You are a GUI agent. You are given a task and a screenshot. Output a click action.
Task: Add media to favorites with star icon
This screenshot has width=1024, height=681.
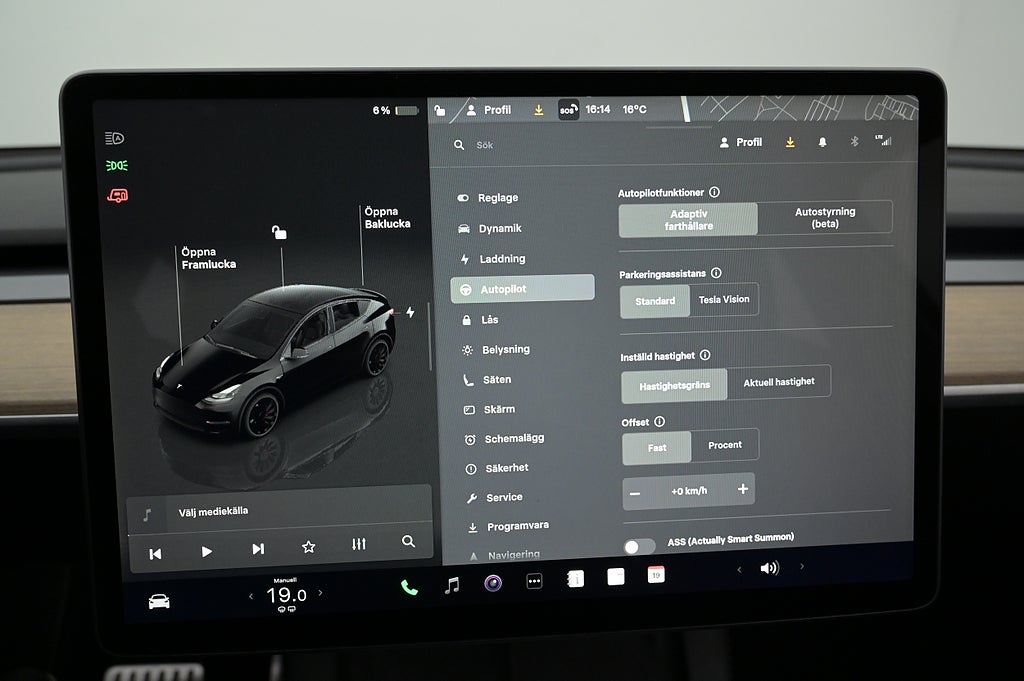pyautogui.click(x=308, y=547)
